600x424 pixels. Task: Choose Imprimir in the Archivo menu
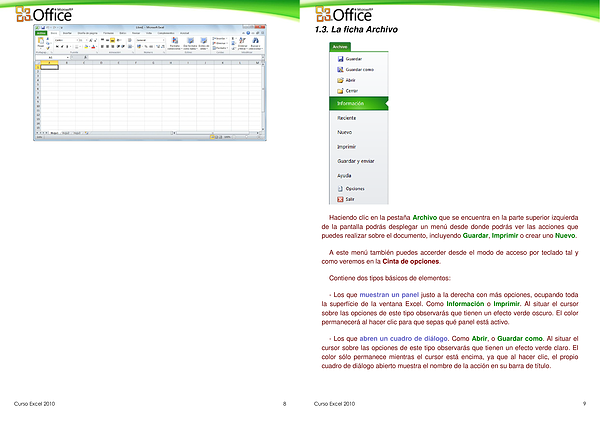[347, 147]
